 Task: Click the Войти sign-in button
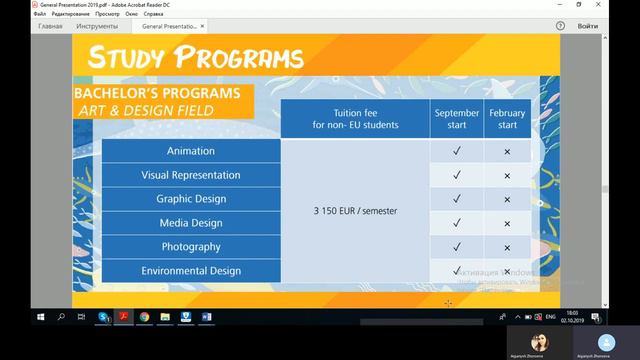(588, 26)
